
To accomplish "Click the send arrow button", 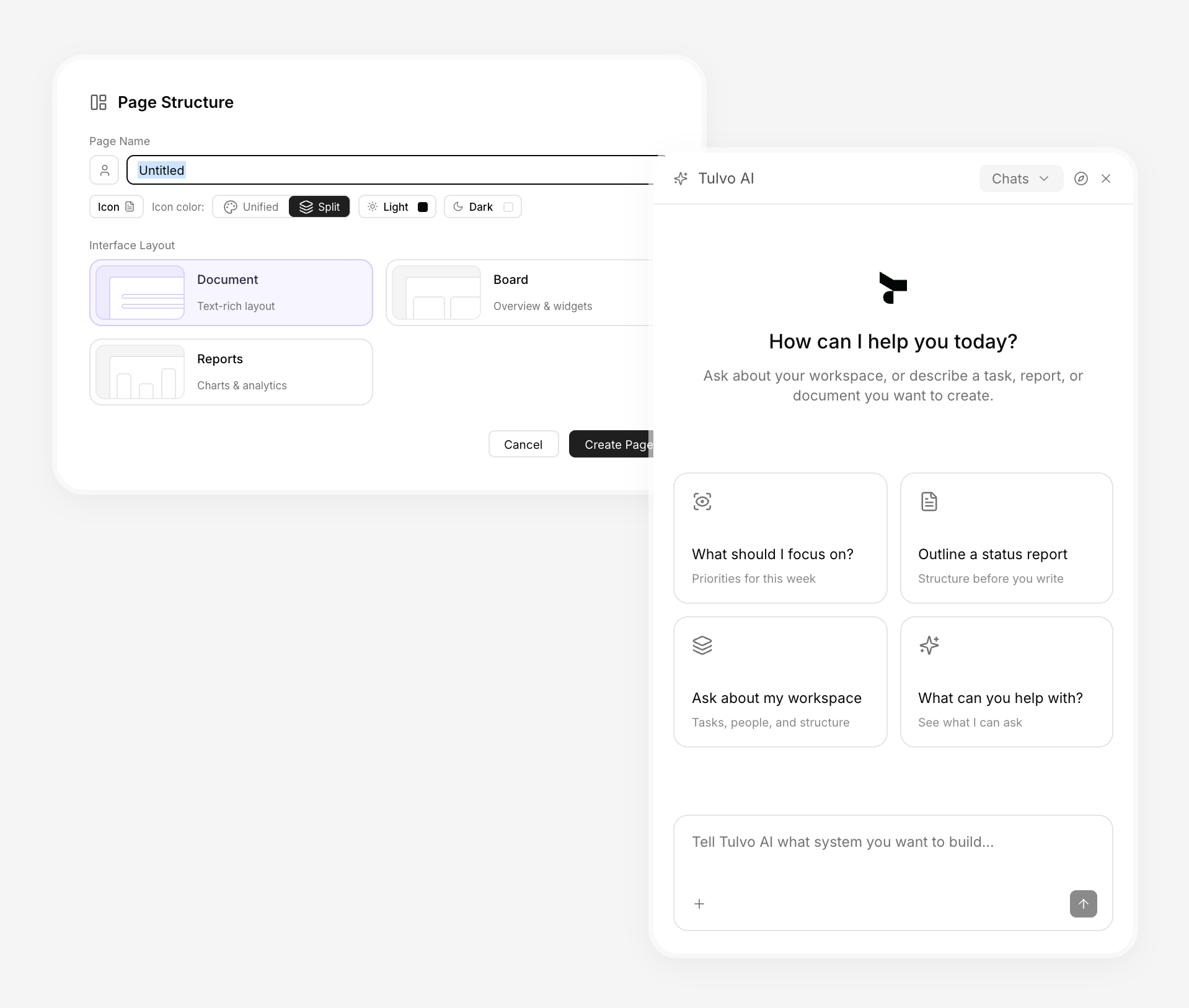I will coord(1083,904).
